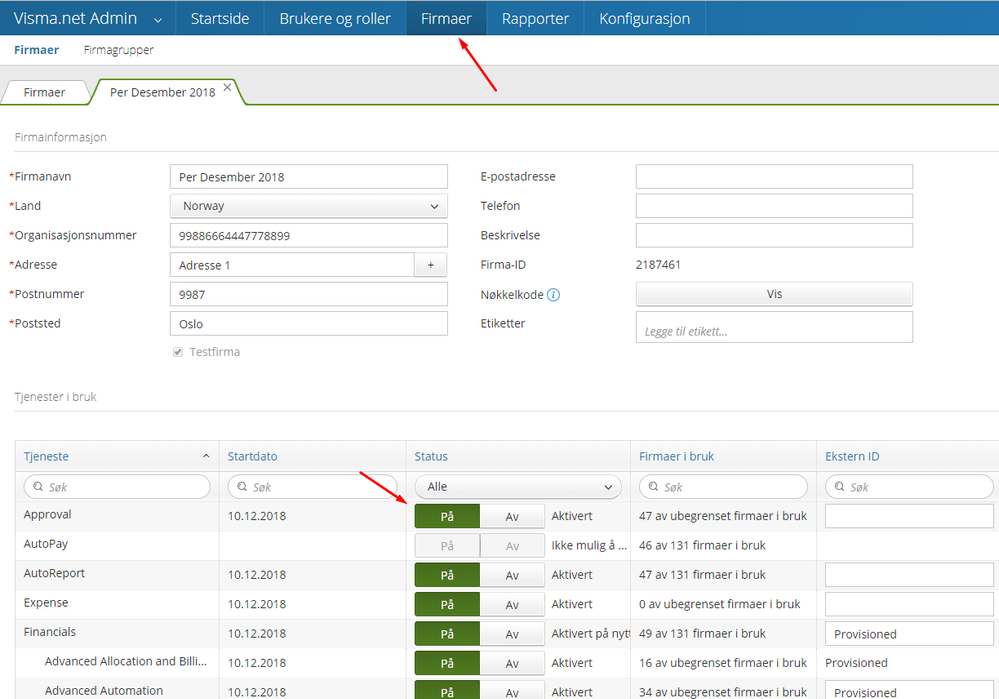
Task: Open the Konfigurasjon menu
Action: pyautogui.click(x=644, y=18)
